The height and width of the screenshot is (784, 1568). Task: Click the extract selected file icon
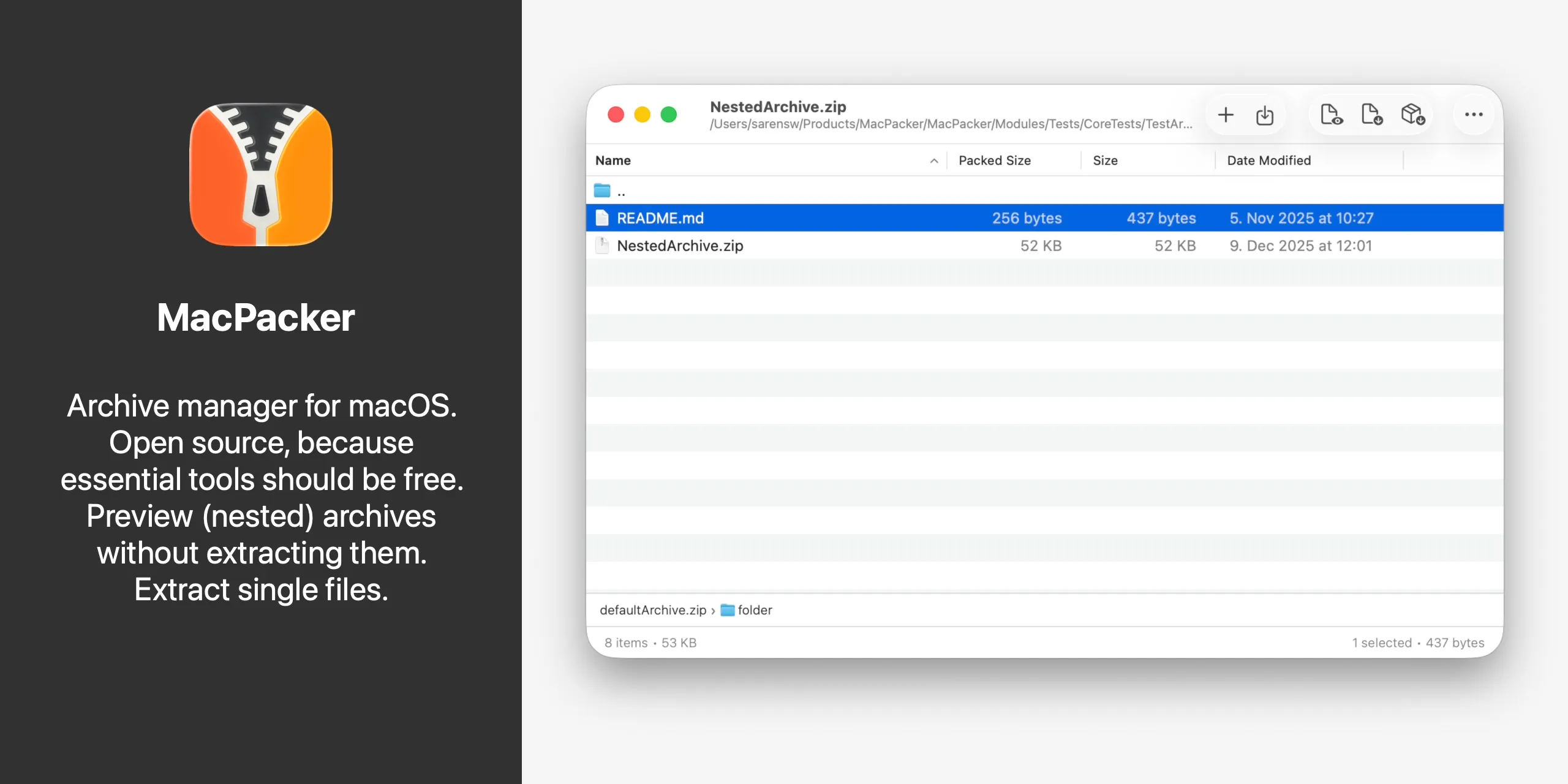point(1372,115)
